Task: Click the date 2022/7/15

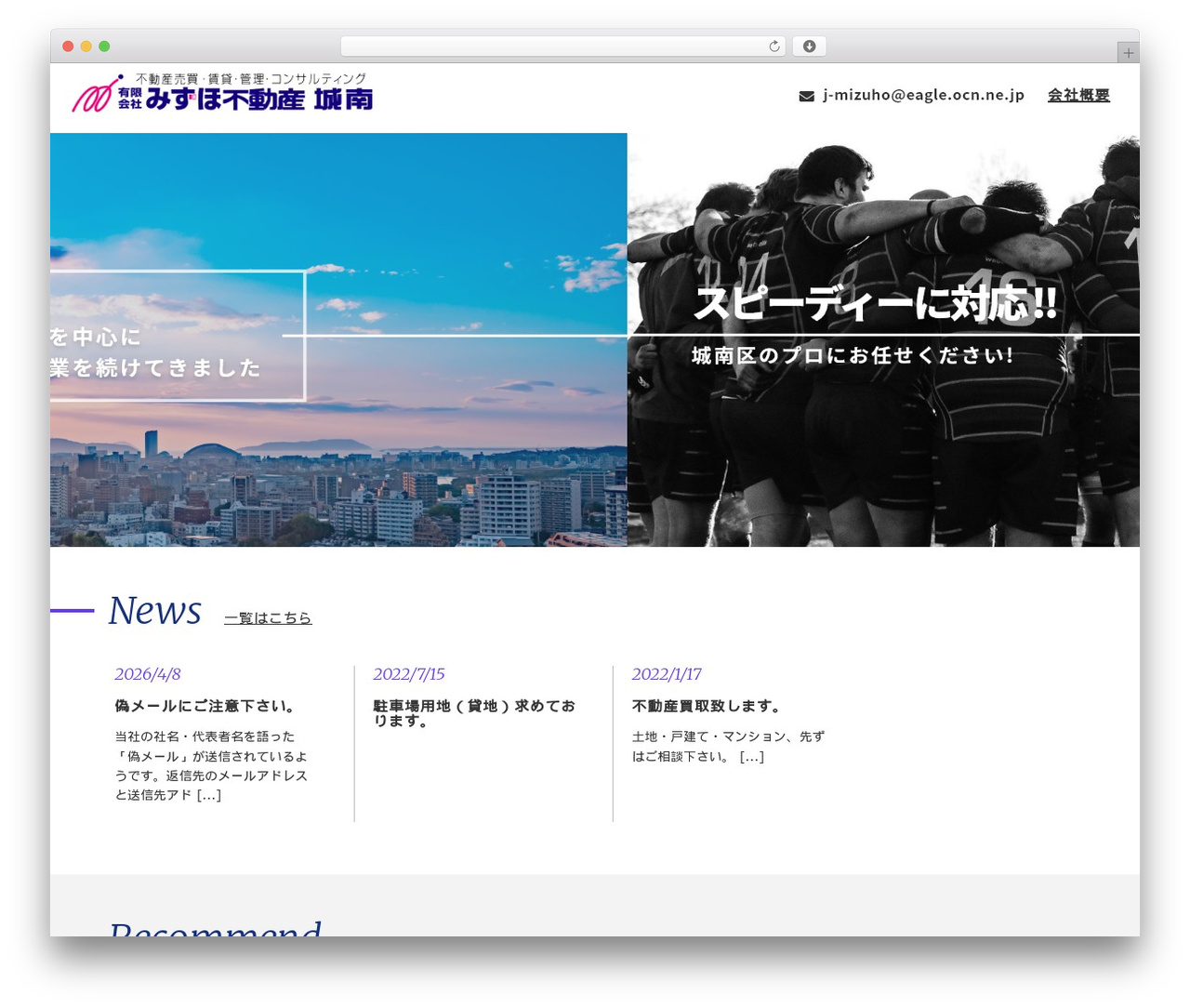Action: [x=409, y=674]
